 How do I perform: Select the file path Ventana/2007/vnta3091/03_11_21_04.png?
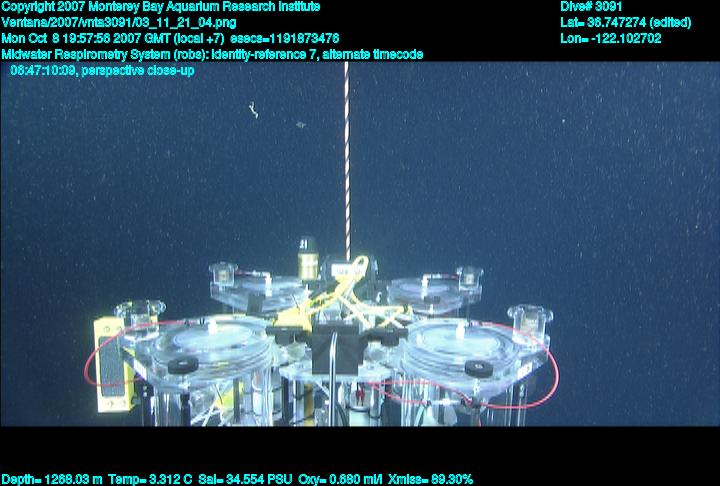click(x=119, y=23)
